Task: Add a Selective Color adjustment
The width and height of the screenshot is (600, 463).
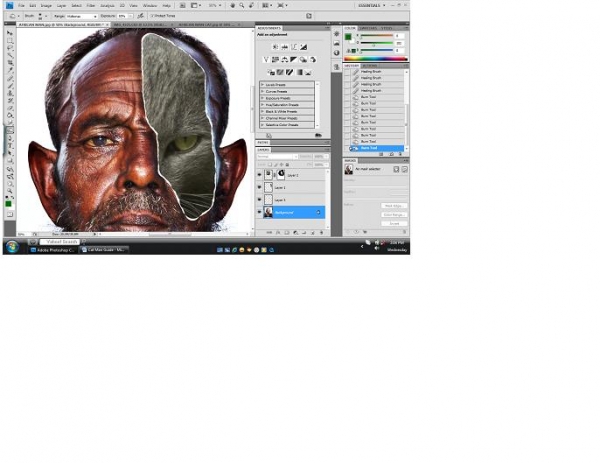Action: click(x=308, y=72)
